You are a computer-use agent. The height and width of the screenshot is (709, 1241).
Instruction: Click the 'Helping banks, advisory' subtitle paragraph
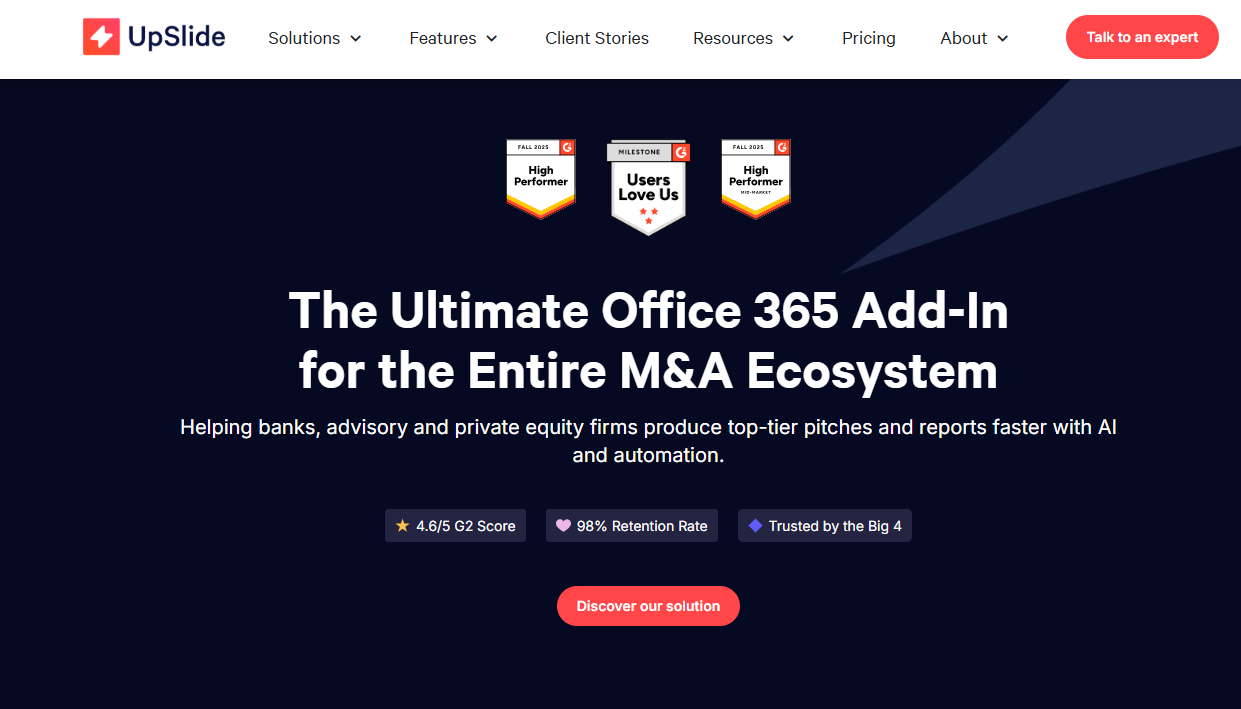(648, 441)
